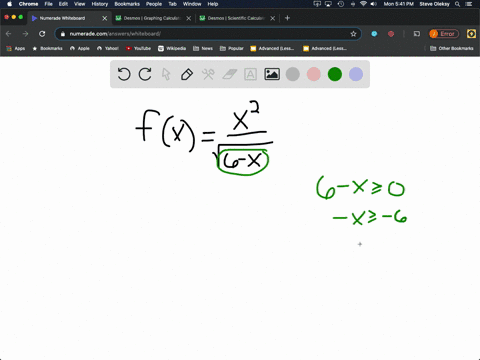The image size is (480, 360).
Task: Open the Chrome menu
Action: pos(28,4)
